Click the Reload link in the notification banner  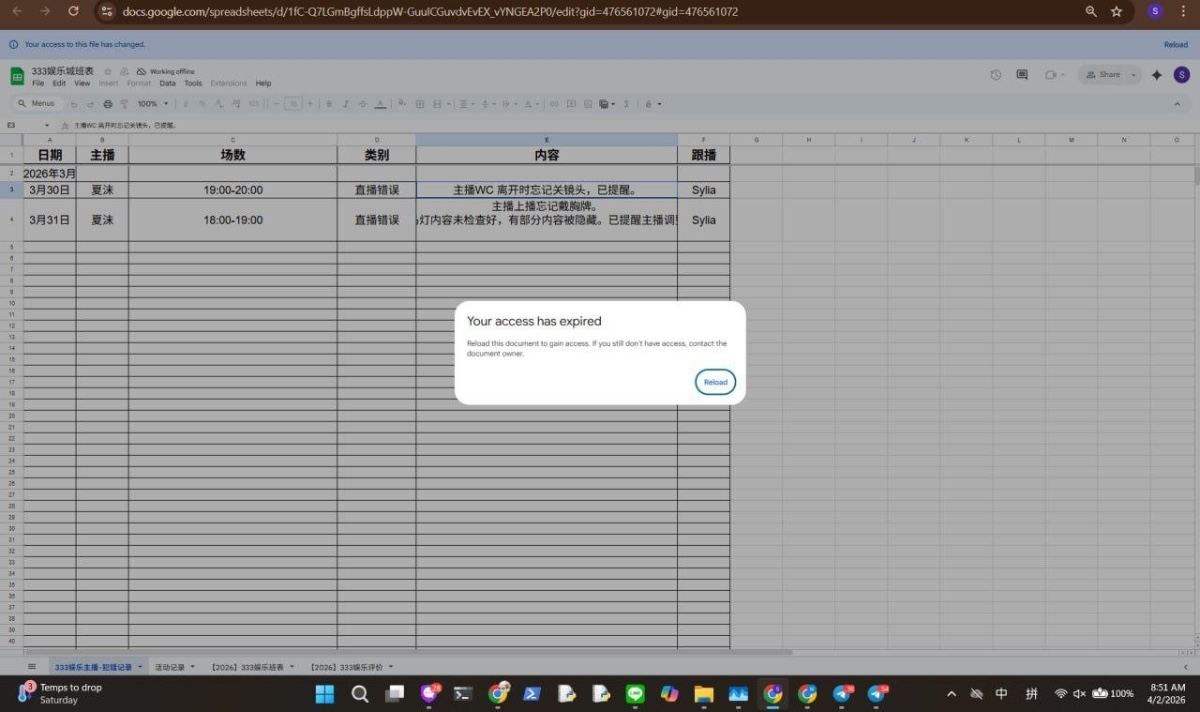click(1175, 45)
